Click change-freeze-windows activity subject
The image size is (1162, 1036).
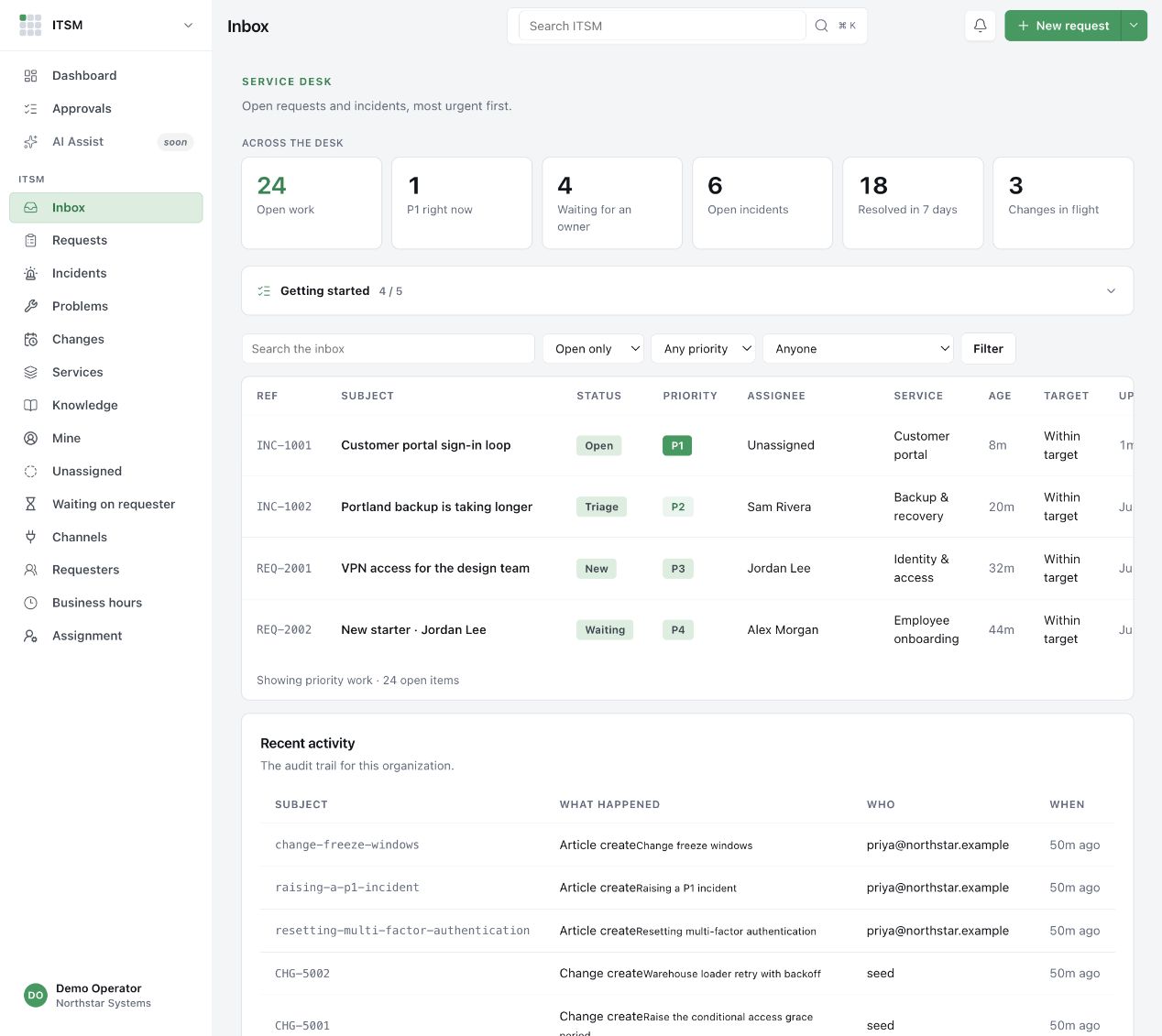click(x=347, y=845)
